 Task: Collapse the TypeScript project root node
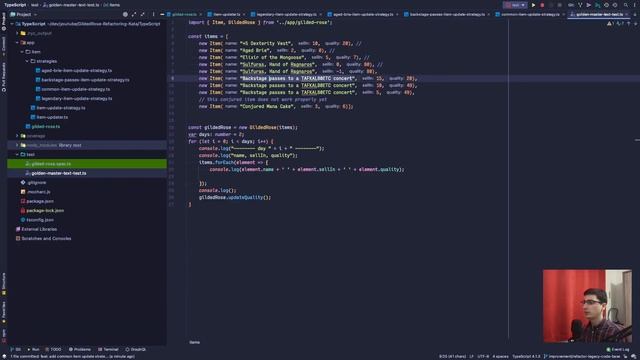click(x=12, y=24)
